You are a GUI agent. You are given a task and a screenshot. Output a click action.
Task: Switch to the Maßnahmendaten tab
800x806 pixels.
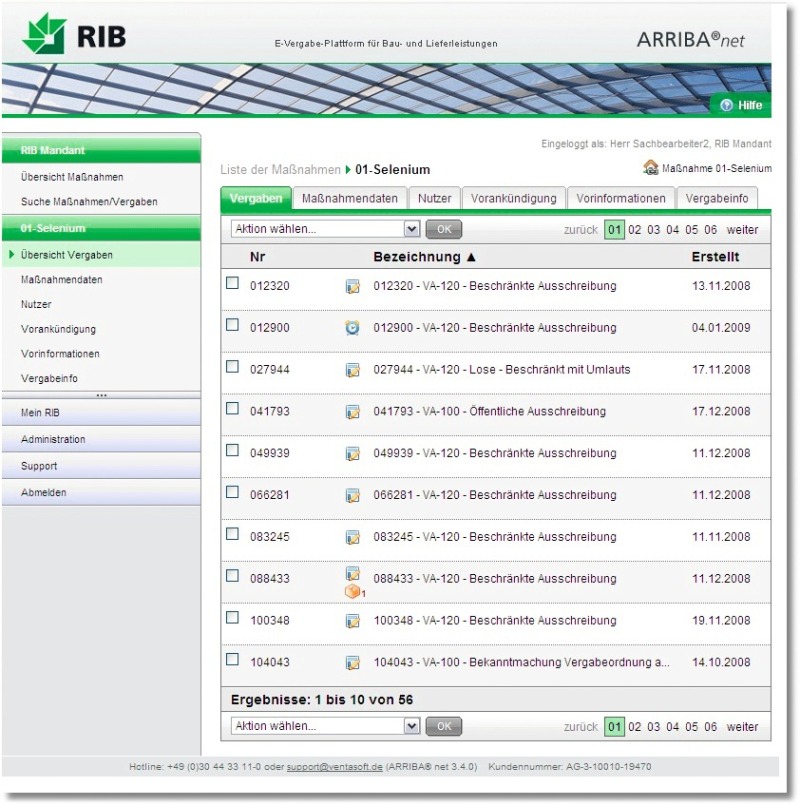coord(350,198)
